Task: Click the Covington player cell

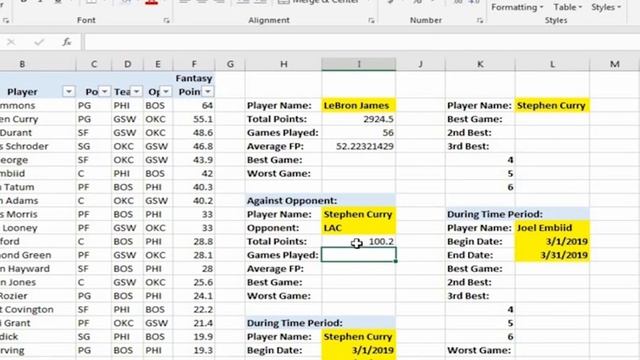Action: tap(38, 309)
